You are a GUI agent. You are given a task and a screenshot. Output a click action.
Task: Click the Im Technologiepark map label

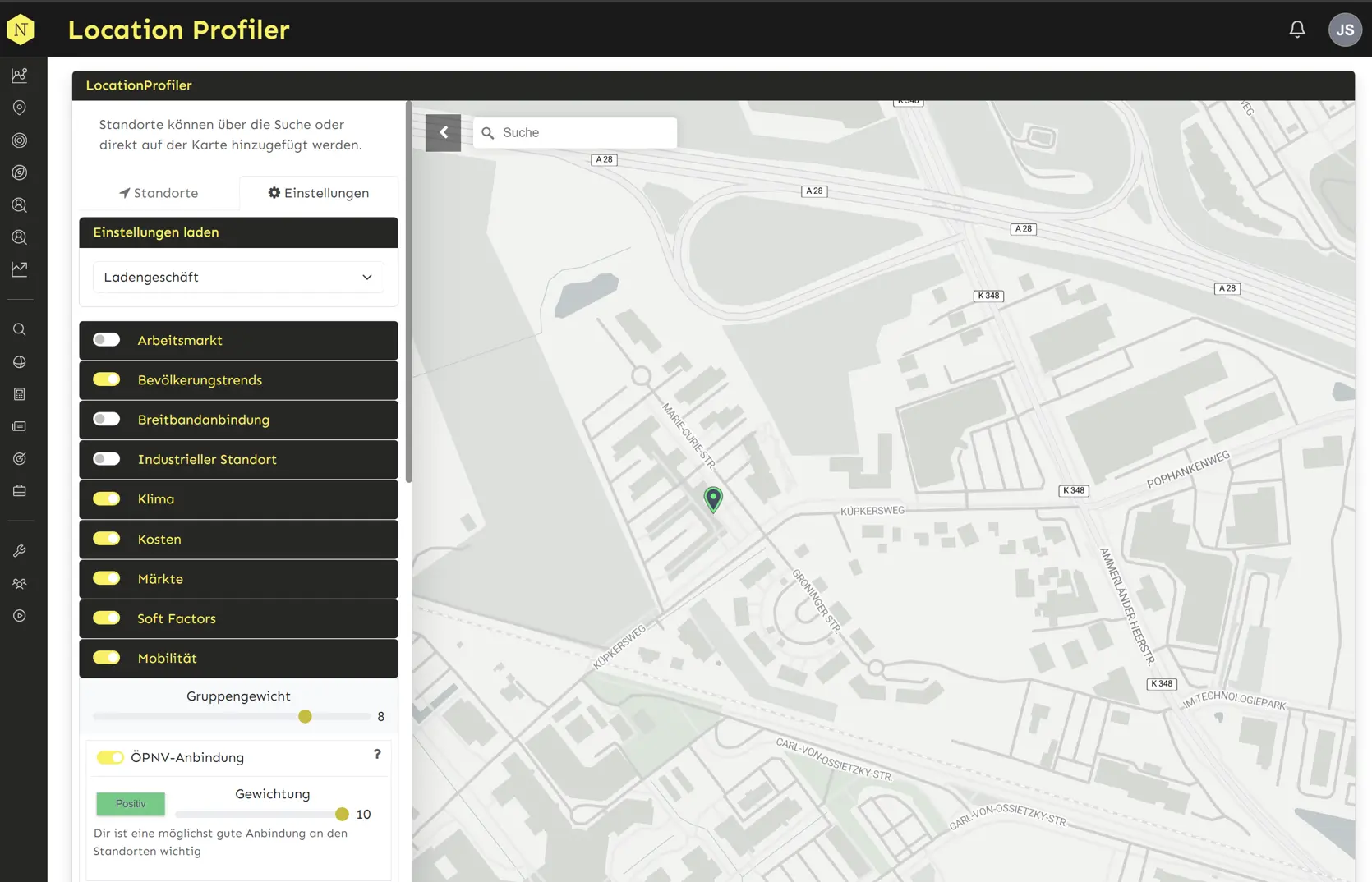click(x=1233, y=700)
